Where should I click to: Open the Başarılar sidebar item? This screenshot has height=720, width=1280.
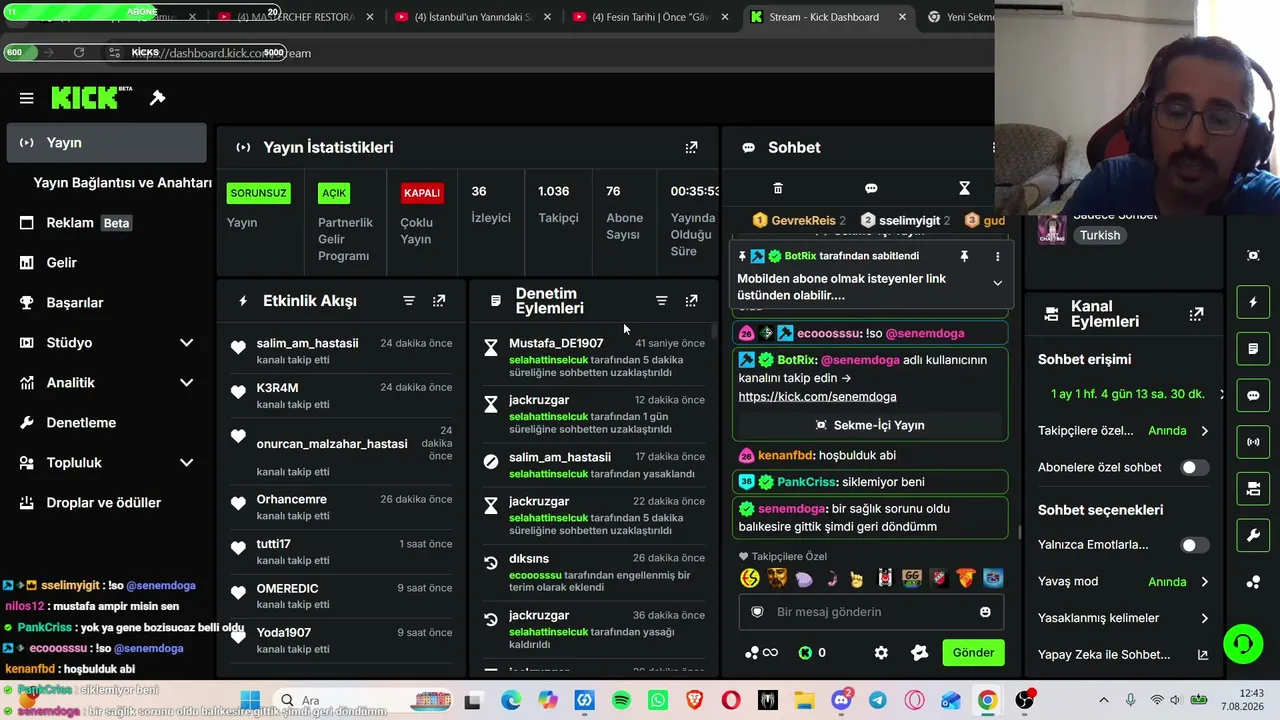106,303
